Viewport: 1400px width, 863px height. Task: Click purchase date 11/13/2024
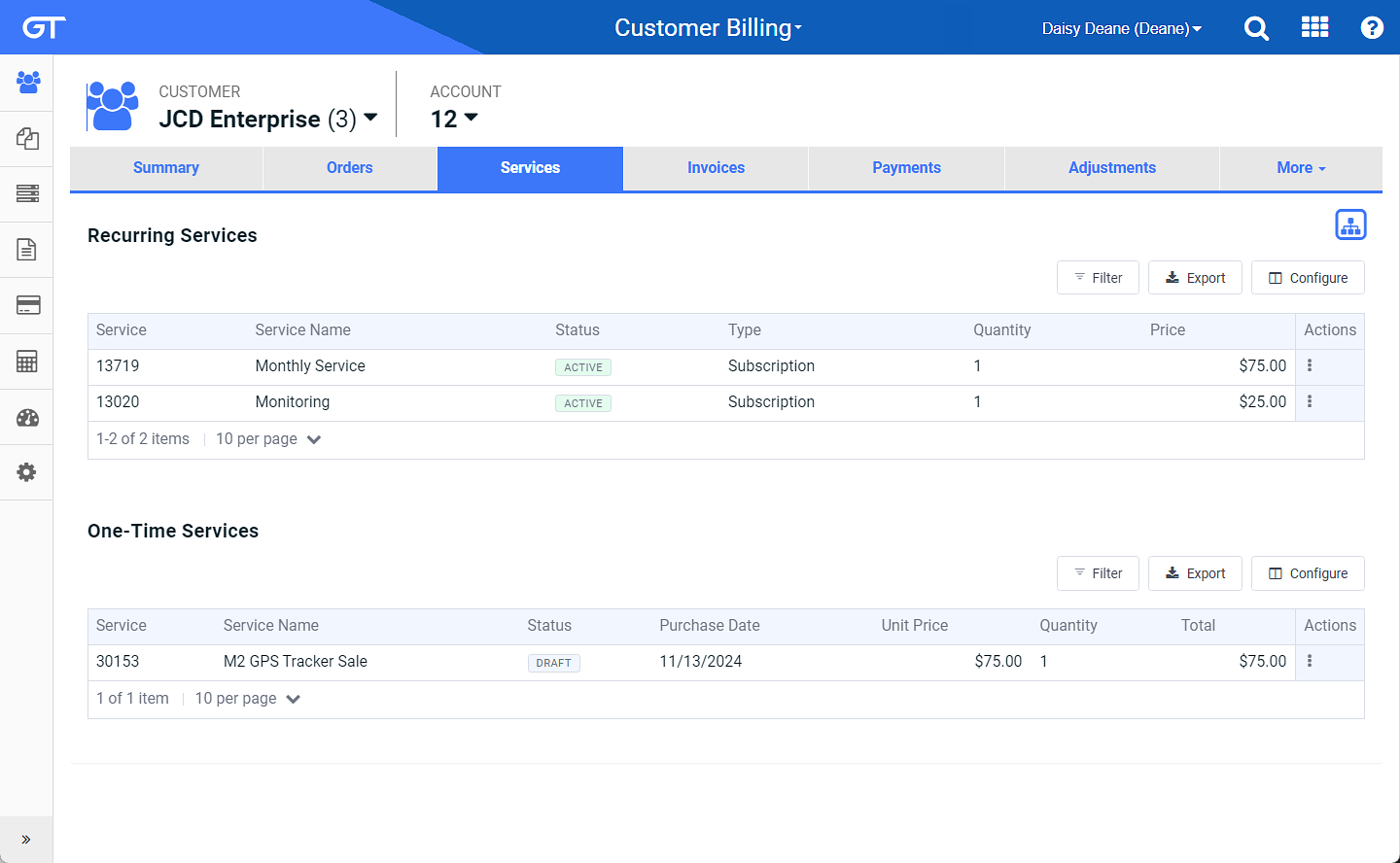[701, 662]
